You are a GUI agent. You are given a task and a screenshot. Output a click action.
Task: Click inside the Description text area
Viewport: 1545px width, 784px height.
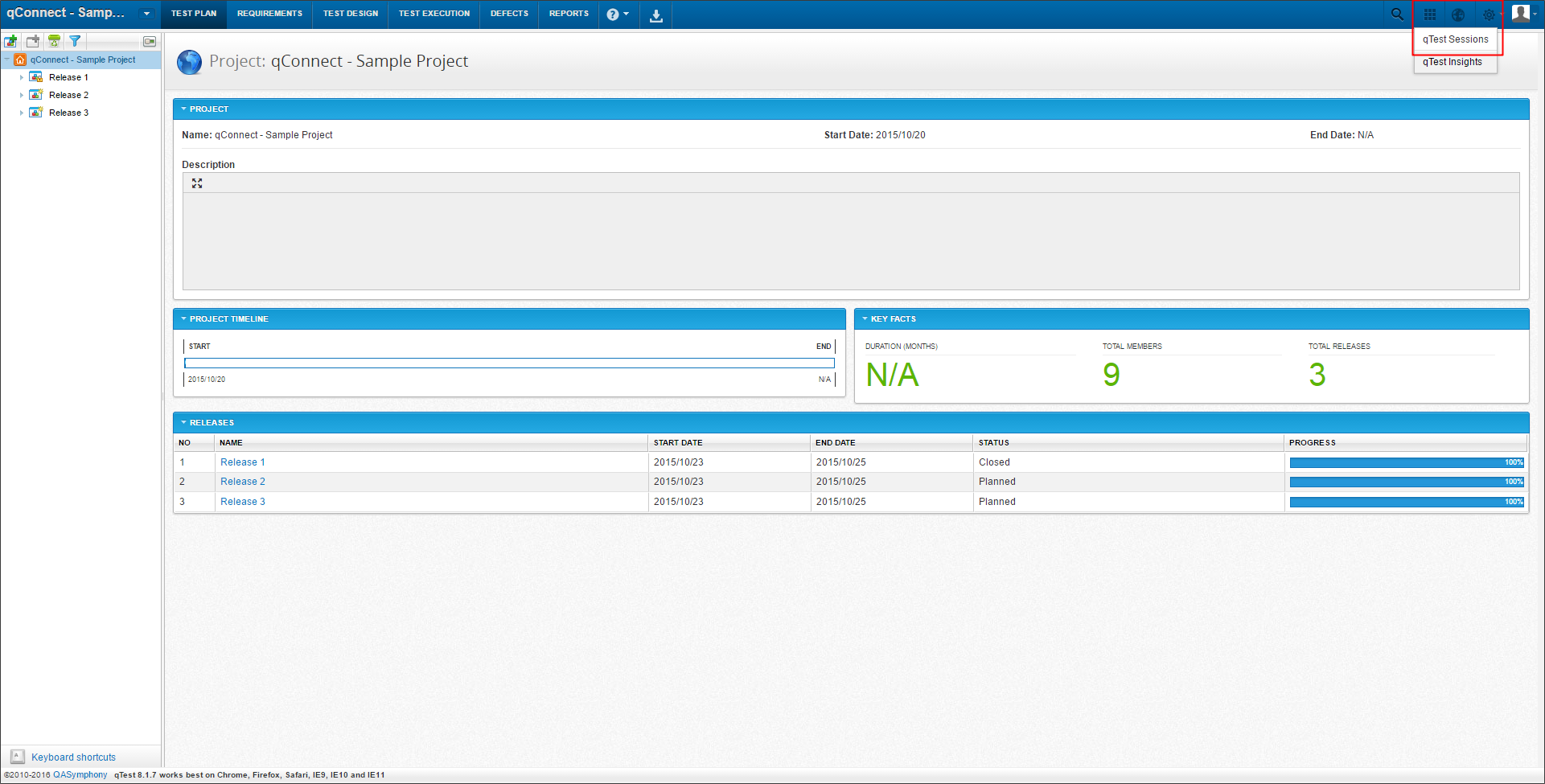click(x=851, y=241)
